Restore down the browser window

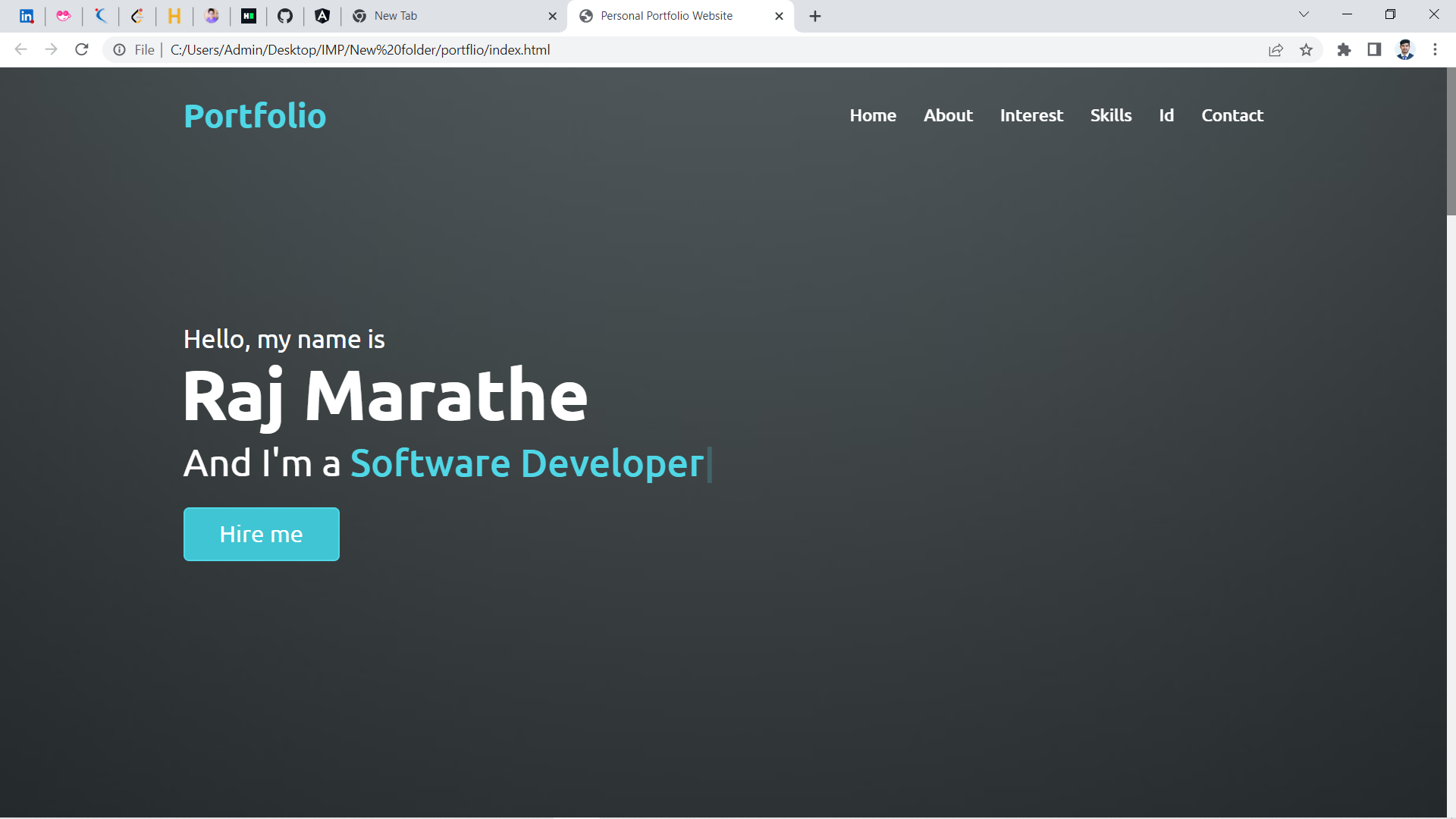tap(1390, 14)
